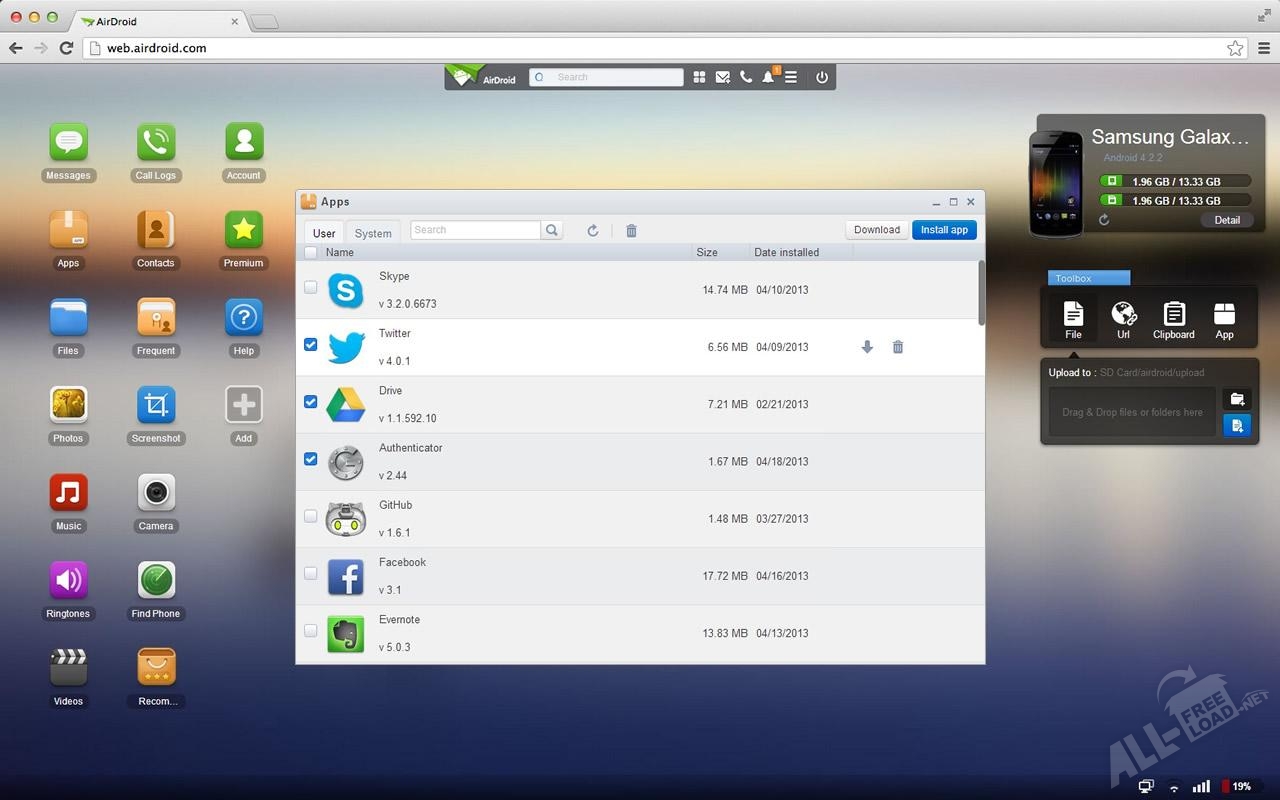
Task: Click the Apps window scrollbar
Action: [981, 292]
